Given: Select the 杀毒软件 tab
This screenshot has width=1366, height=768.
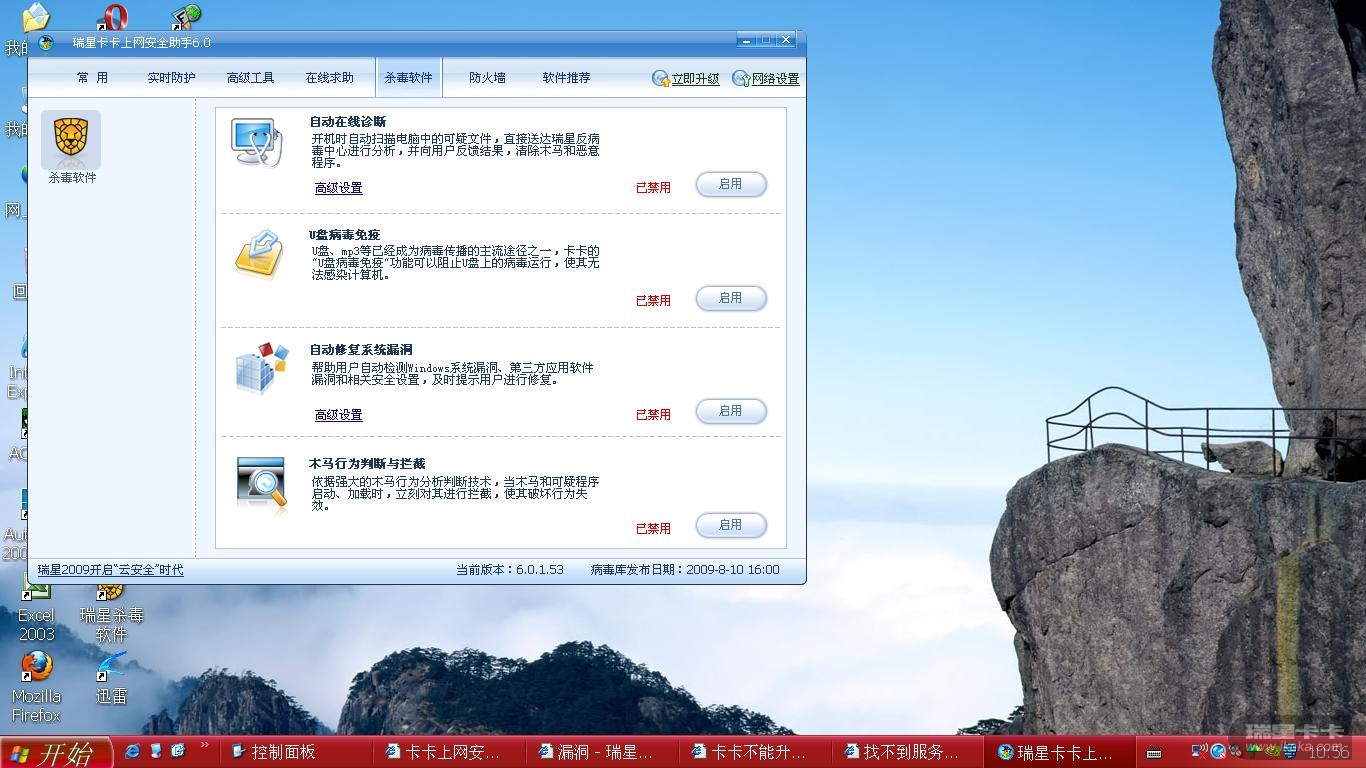Looking at the screenshot, I should 409,78.
